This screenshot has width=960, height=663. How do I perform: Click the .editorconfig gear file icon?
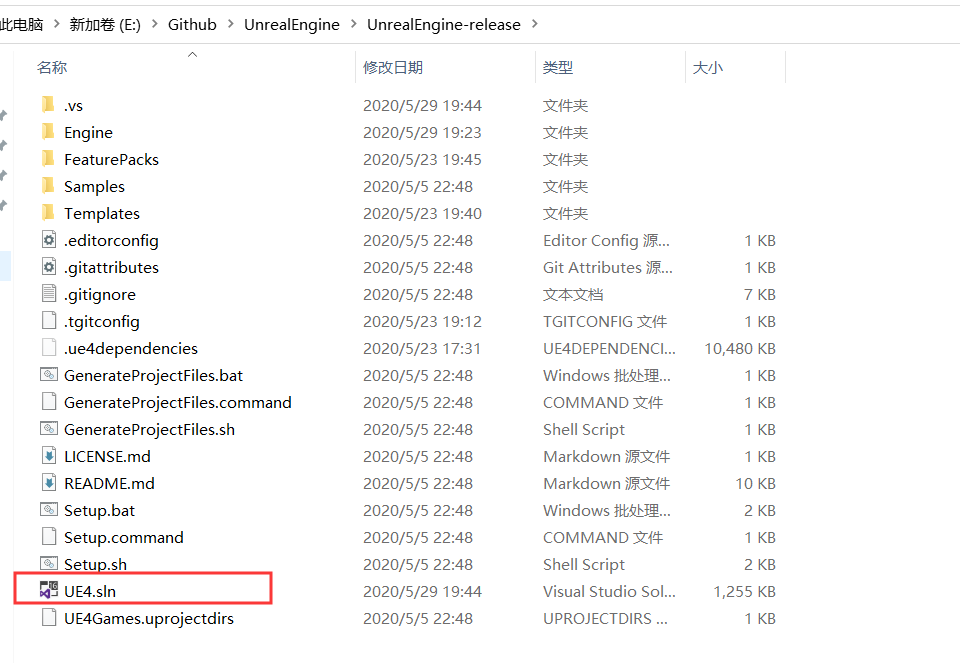(x=49, y=239)
